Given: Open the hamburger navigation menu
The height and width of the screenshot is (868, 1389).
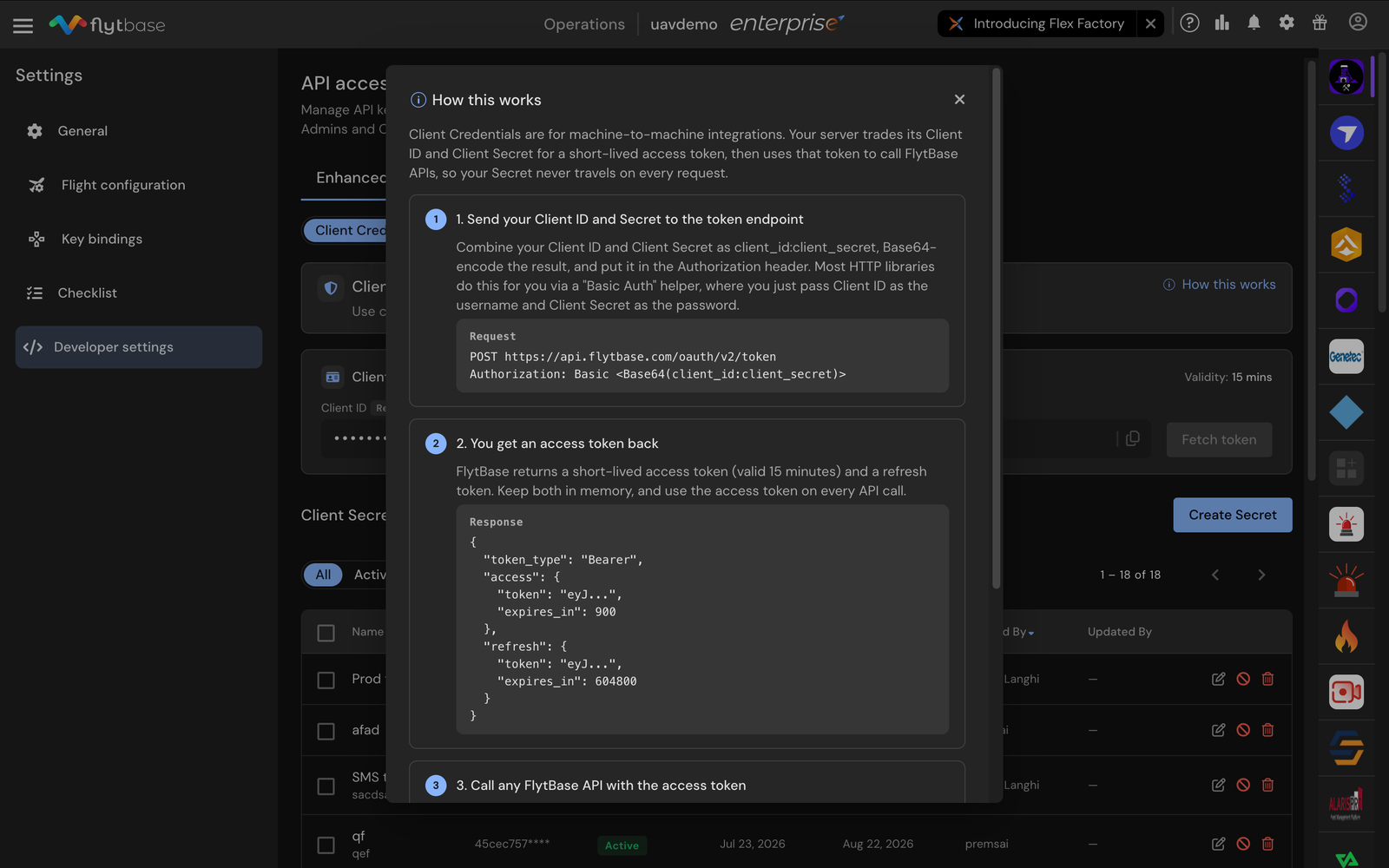Looking at the screenshot, I should [23, 25].
